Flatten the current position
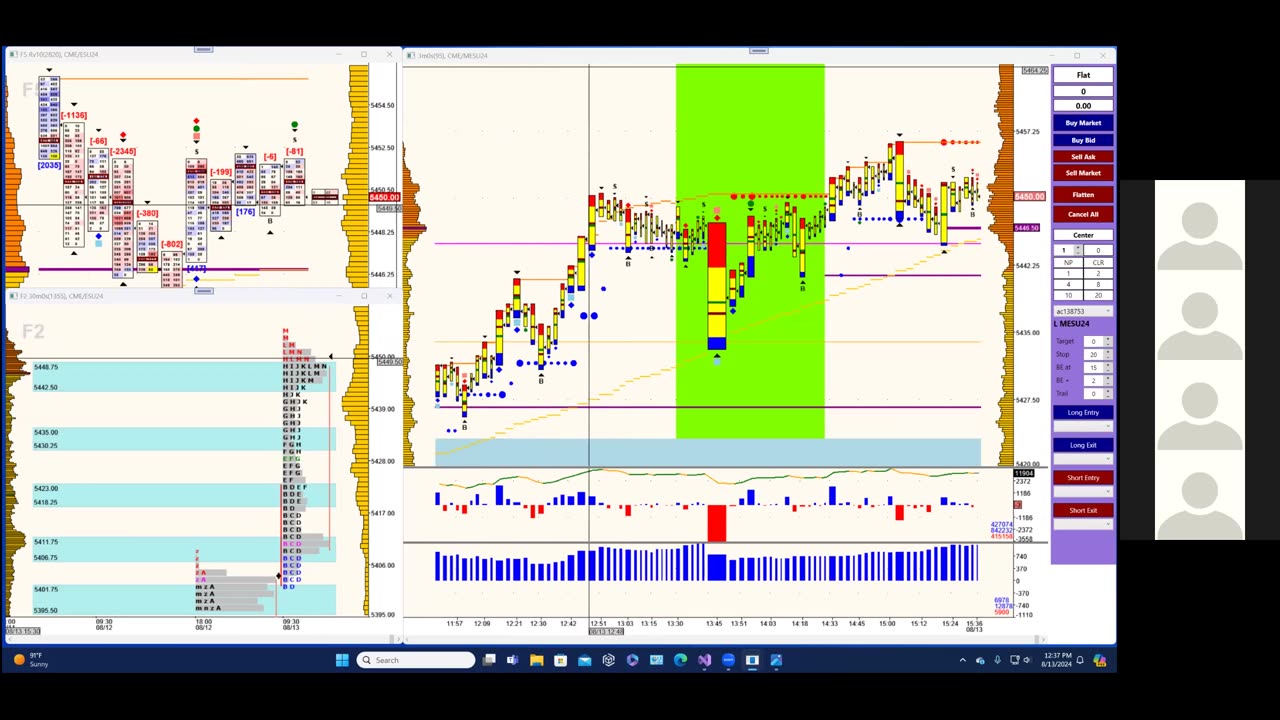Image resolution: width=1280 pixels, height=720 pixels. [x=1083, y=195]
